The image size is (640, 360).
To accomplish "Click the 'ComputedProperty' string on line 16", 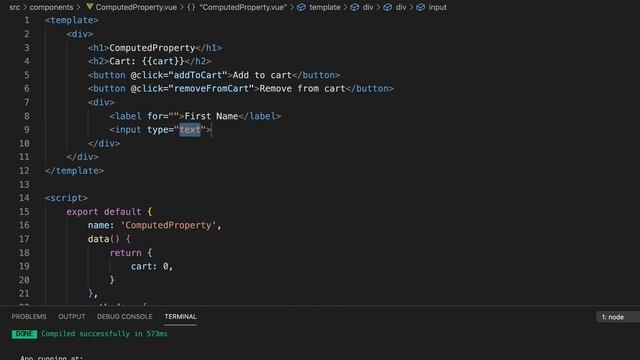I will tap(168, 225).
